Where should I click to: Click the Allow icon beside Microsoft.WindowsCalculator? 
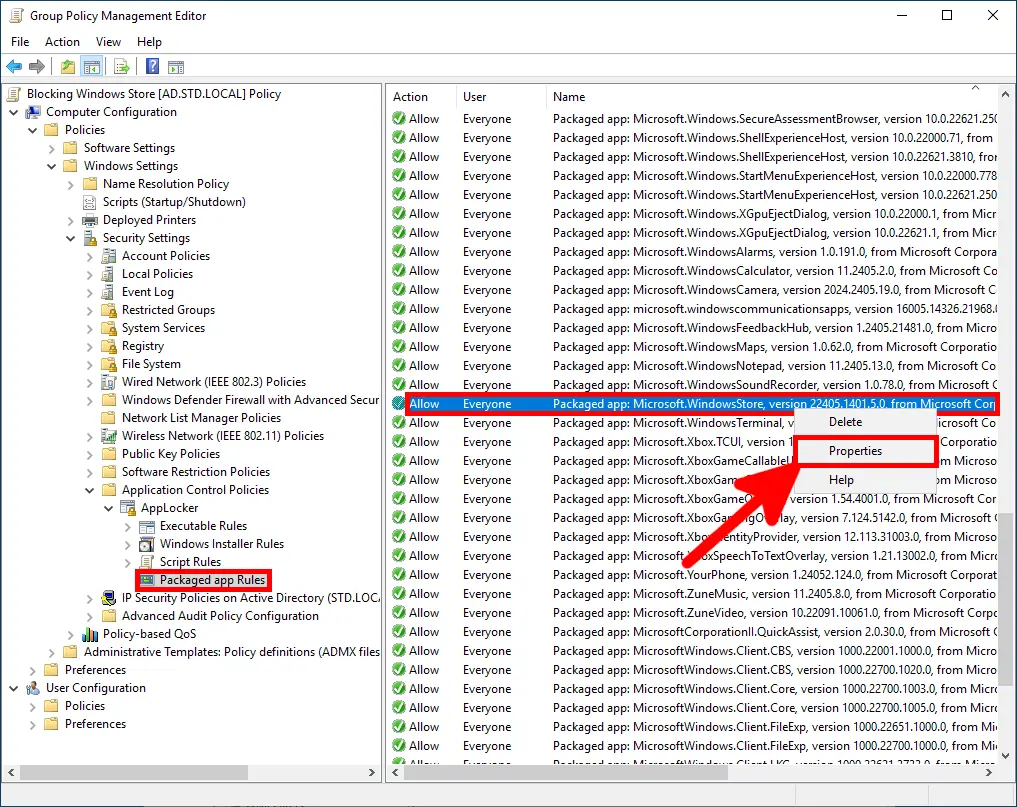(x=400, y=270)
